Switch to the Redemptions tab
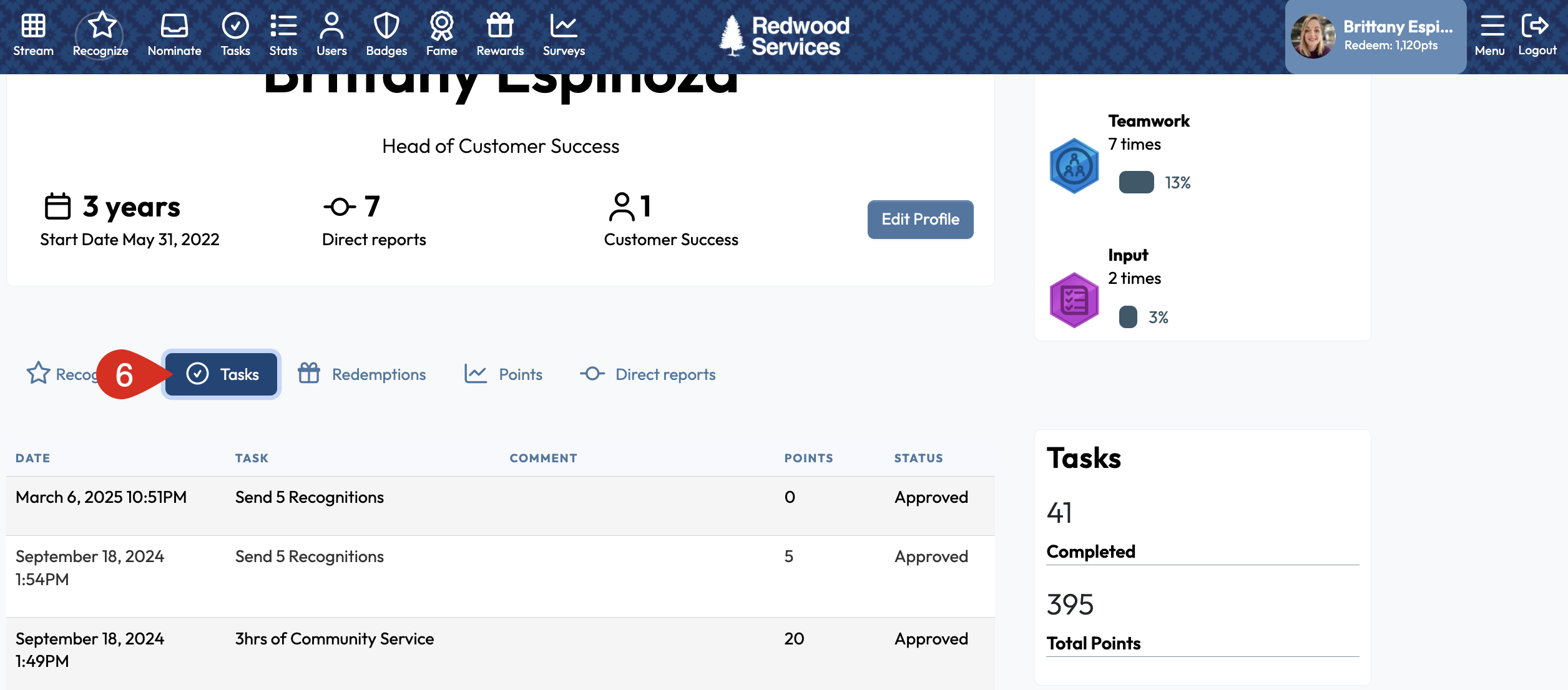The image size is (1568, 690). pos(362,374)
